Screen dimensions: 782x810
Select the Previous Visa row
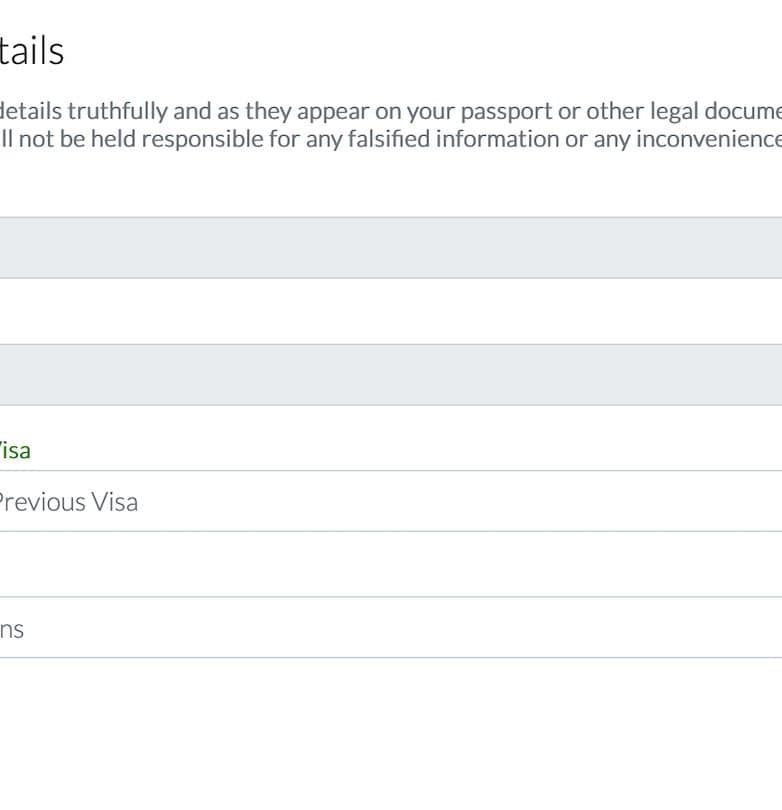[x=390, y=501]
